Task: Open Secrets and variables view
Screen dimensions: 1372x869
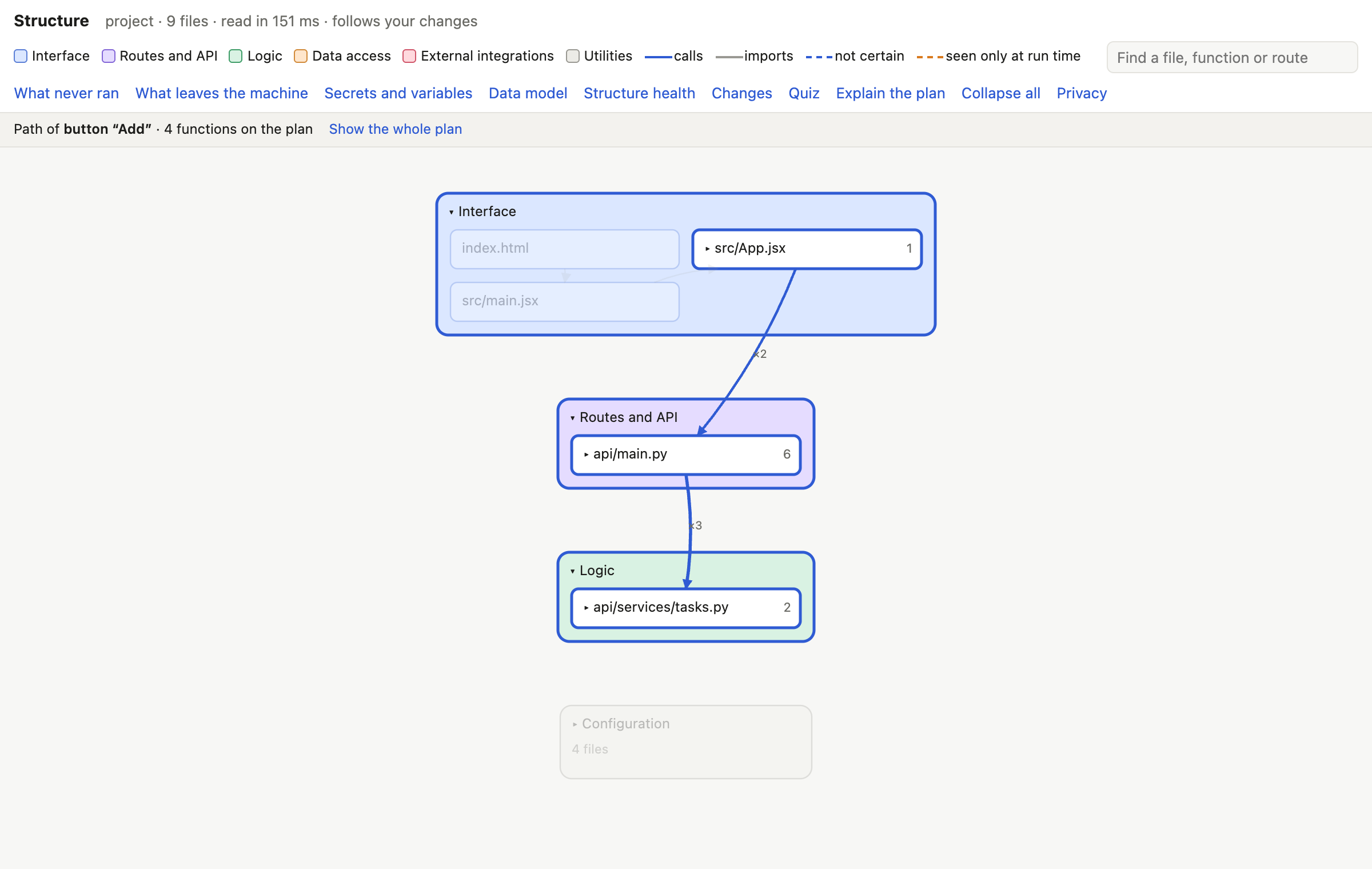Action: (398, 93)
